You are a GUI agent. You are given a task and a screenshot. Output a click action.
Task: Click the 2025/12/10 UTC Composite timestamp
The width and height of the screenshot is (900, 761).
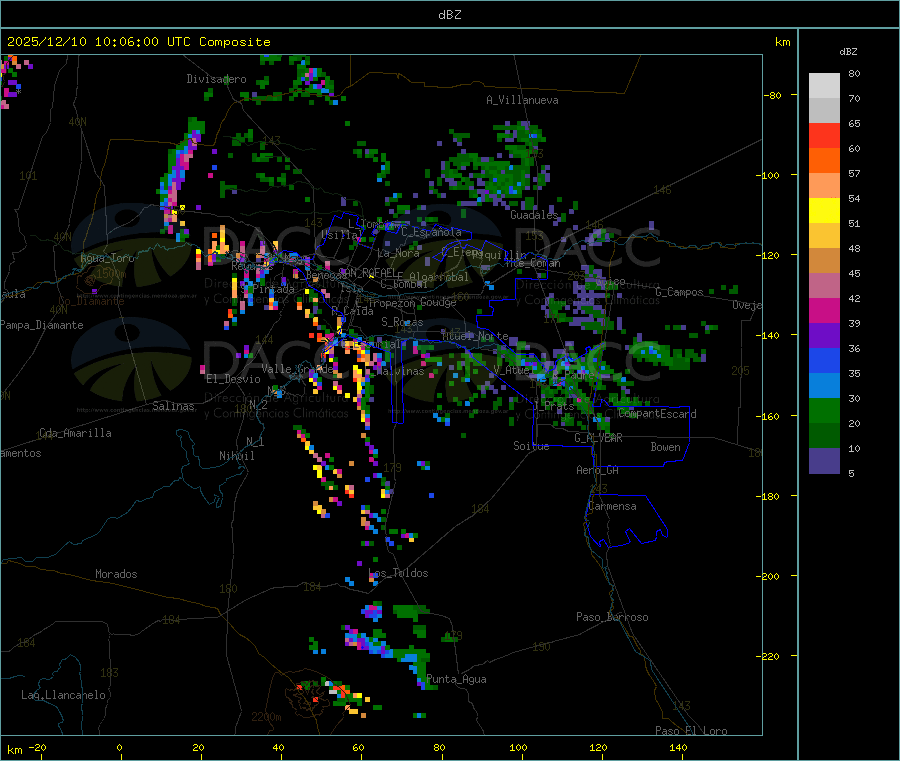pos(139,42)
